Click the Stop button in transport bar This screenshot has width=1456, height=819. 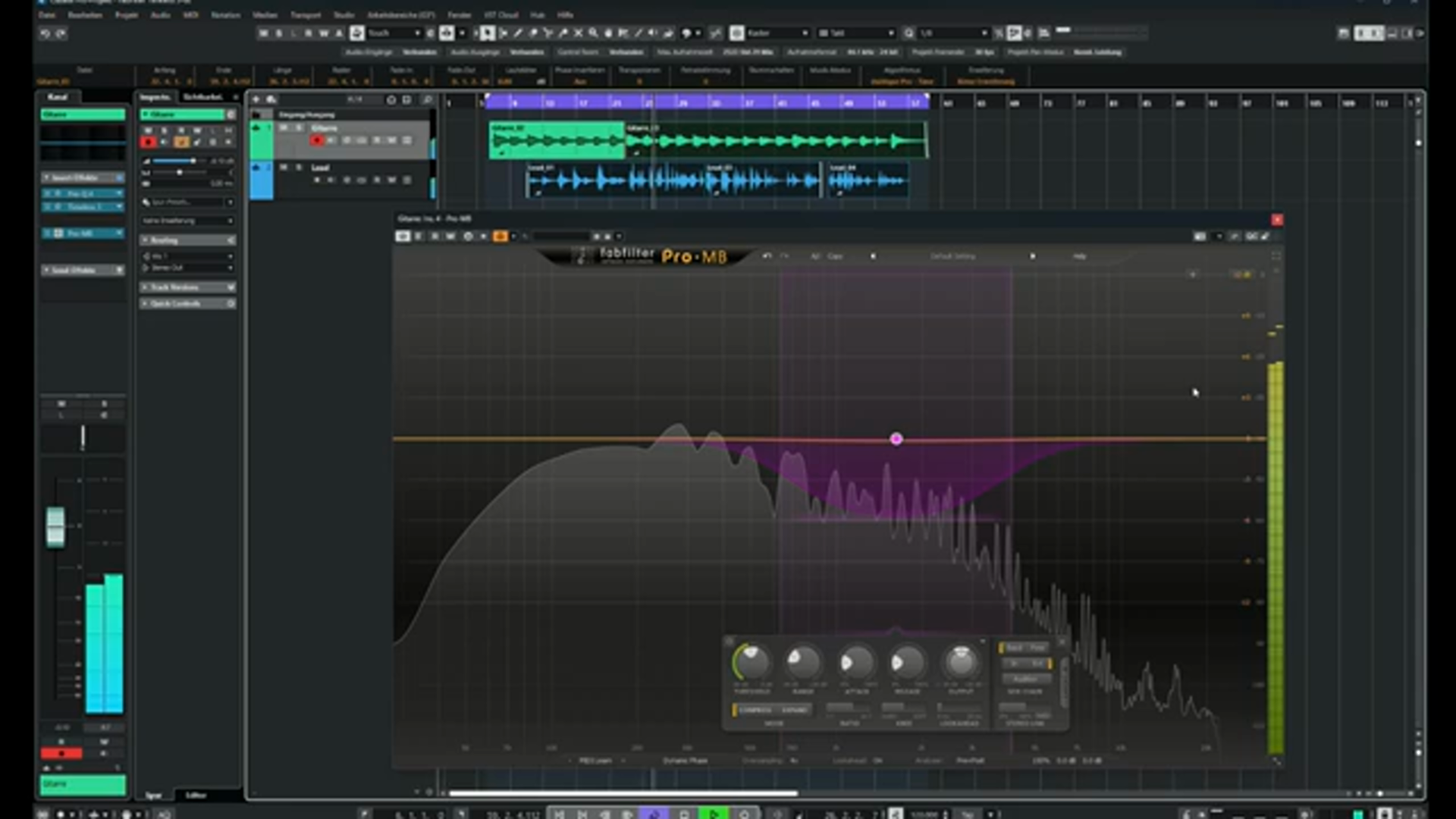point(684,814)
